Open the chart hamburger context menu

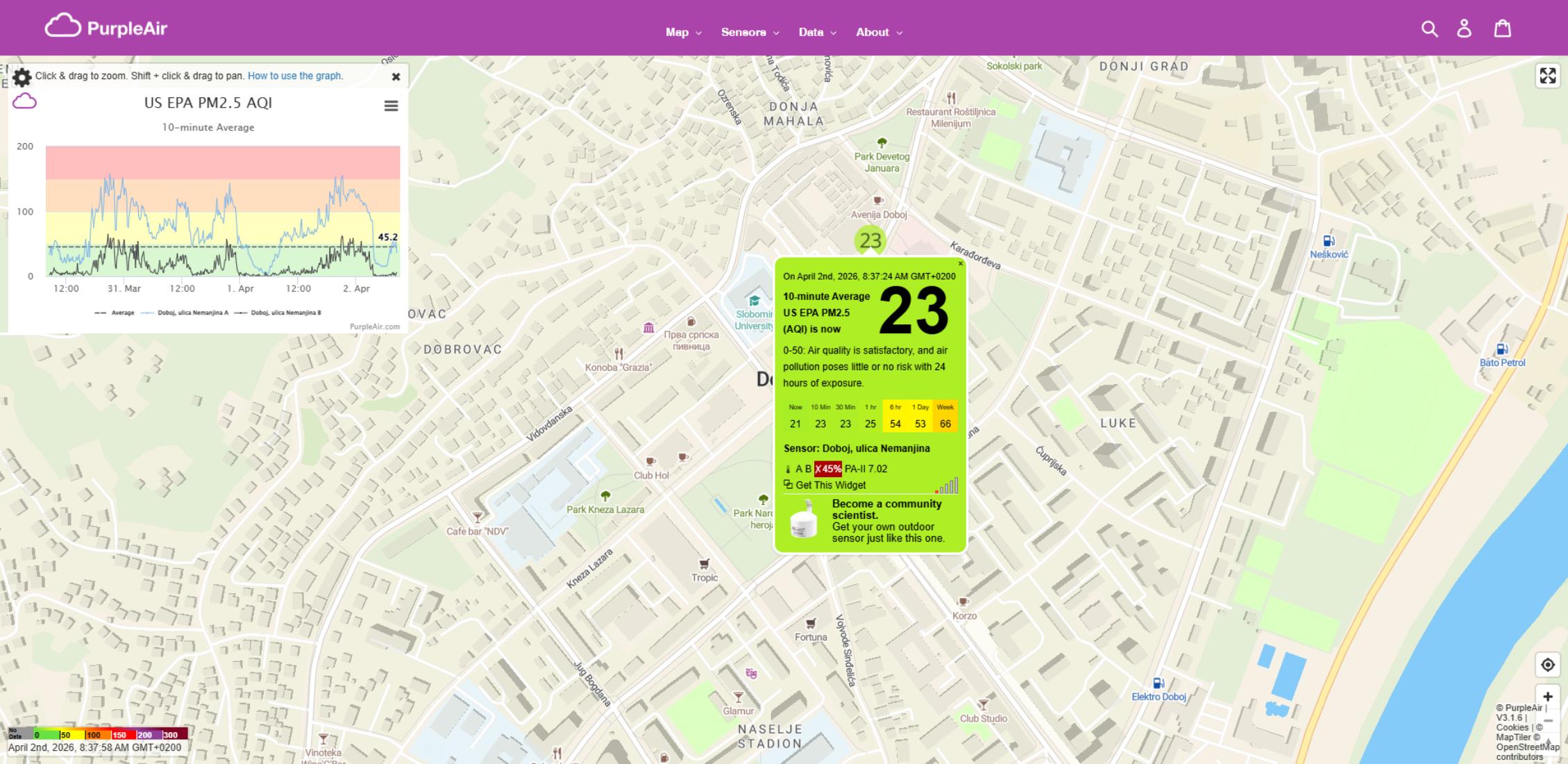(391, 106)
